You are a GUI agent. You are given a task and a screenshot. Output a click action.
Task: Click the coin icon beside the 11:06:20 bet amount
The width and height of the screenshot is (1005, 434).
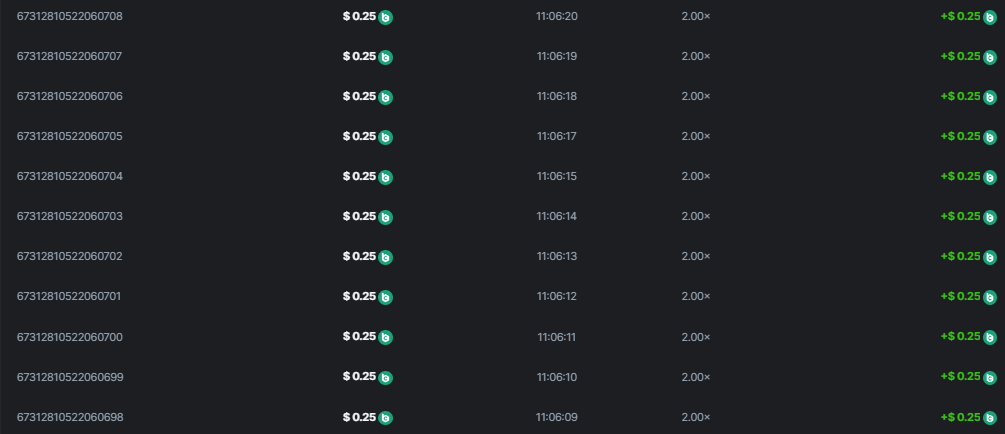[386, 17]
